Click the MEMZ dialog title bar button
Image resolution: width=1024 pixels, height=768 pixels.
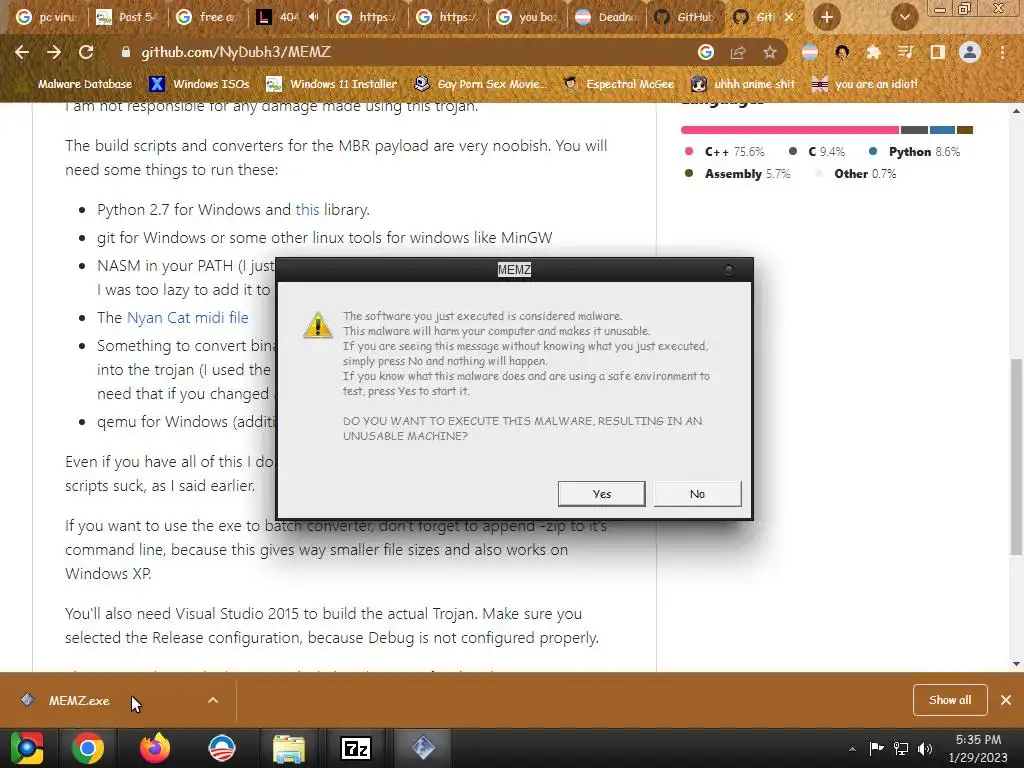click(x=729, y=270)
